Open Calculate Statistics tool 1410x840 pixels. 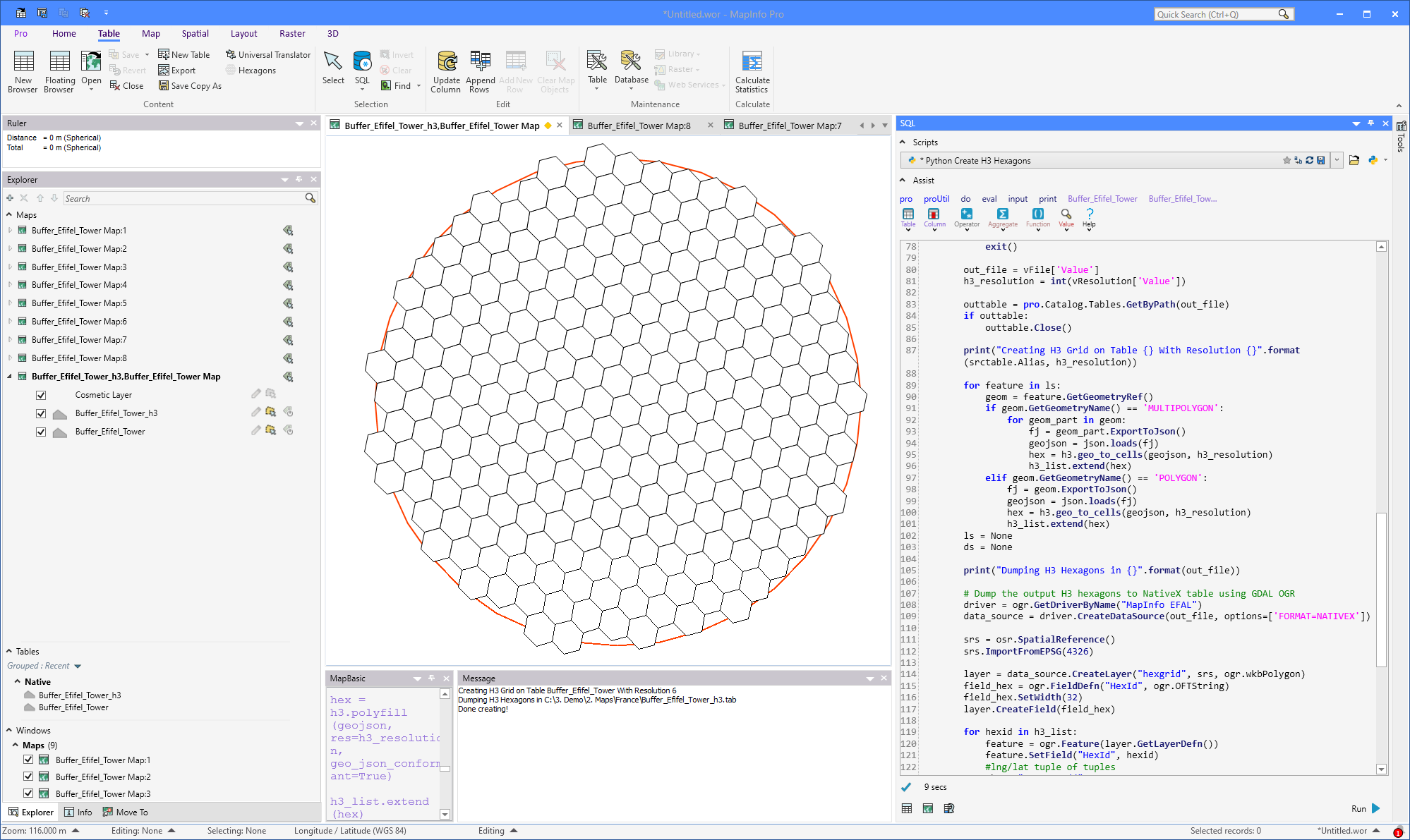coord(752,71)
